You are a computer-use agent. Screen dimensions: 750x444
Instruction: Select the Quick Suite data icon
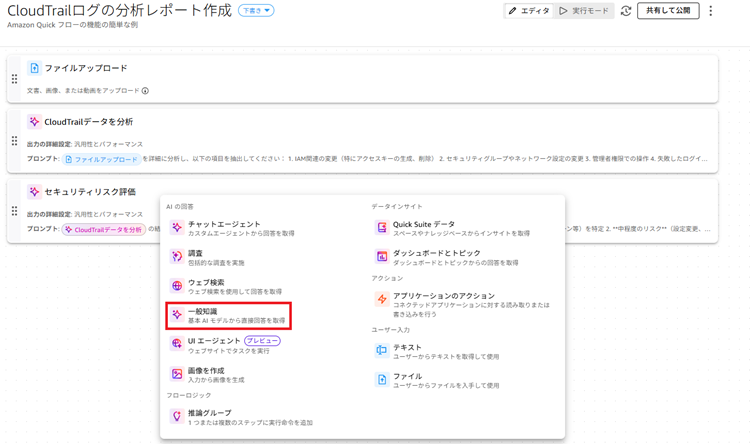point(381,228)
